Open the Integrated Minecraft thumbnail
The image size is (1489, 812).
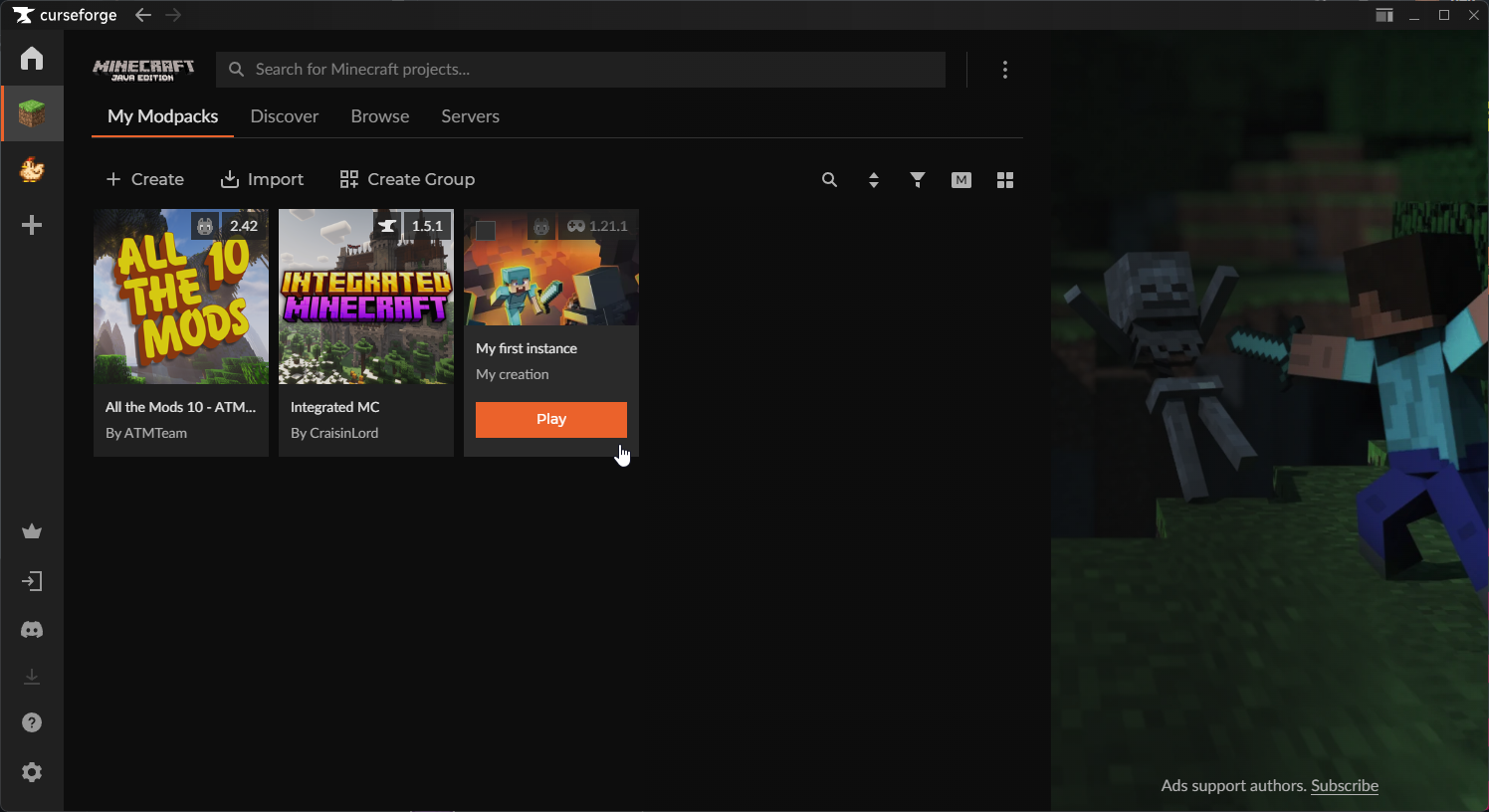[366, 297]
